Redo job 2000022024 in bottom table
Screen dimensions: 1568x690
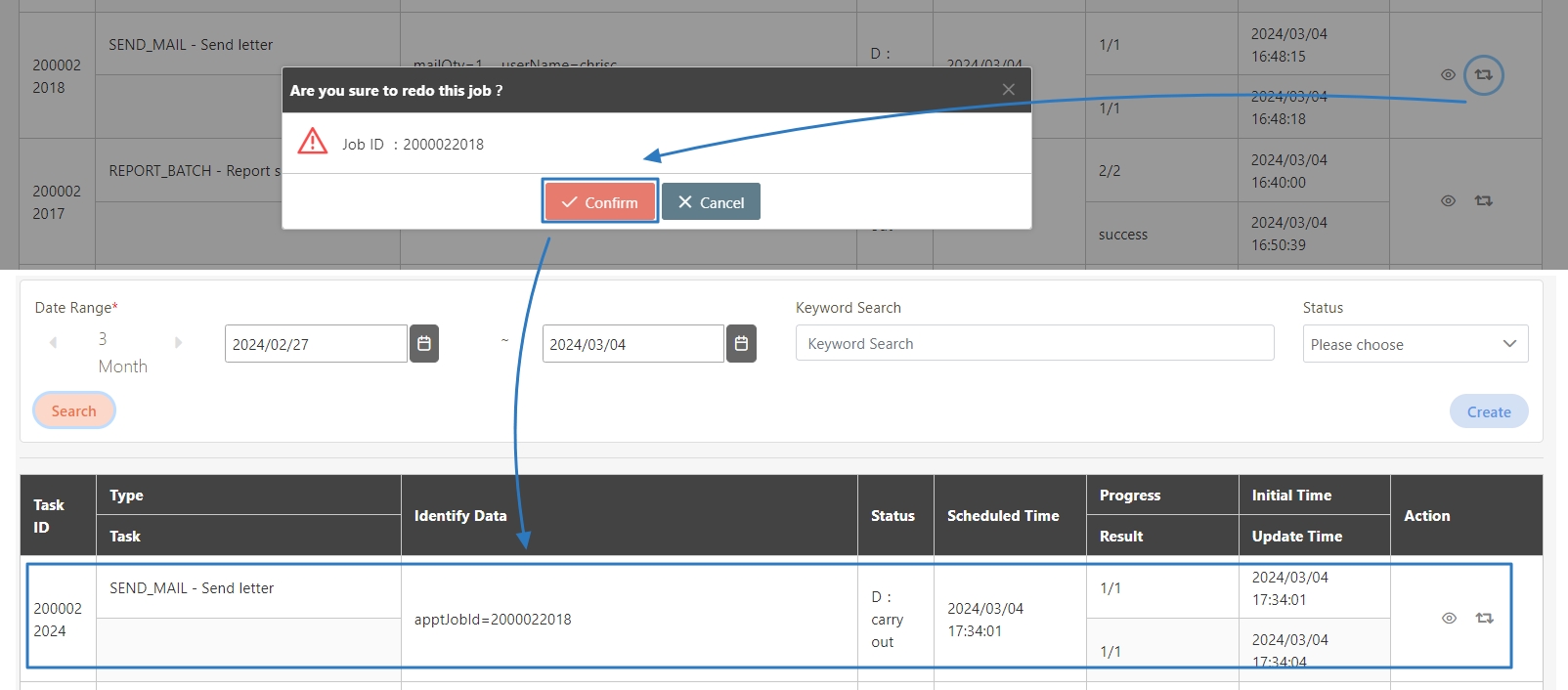click(1484, 619)
